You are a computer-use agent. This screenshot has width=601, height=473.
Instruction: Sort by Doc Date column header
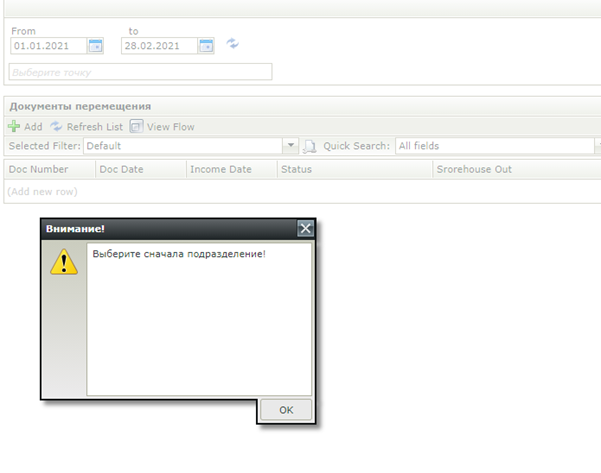141,169
